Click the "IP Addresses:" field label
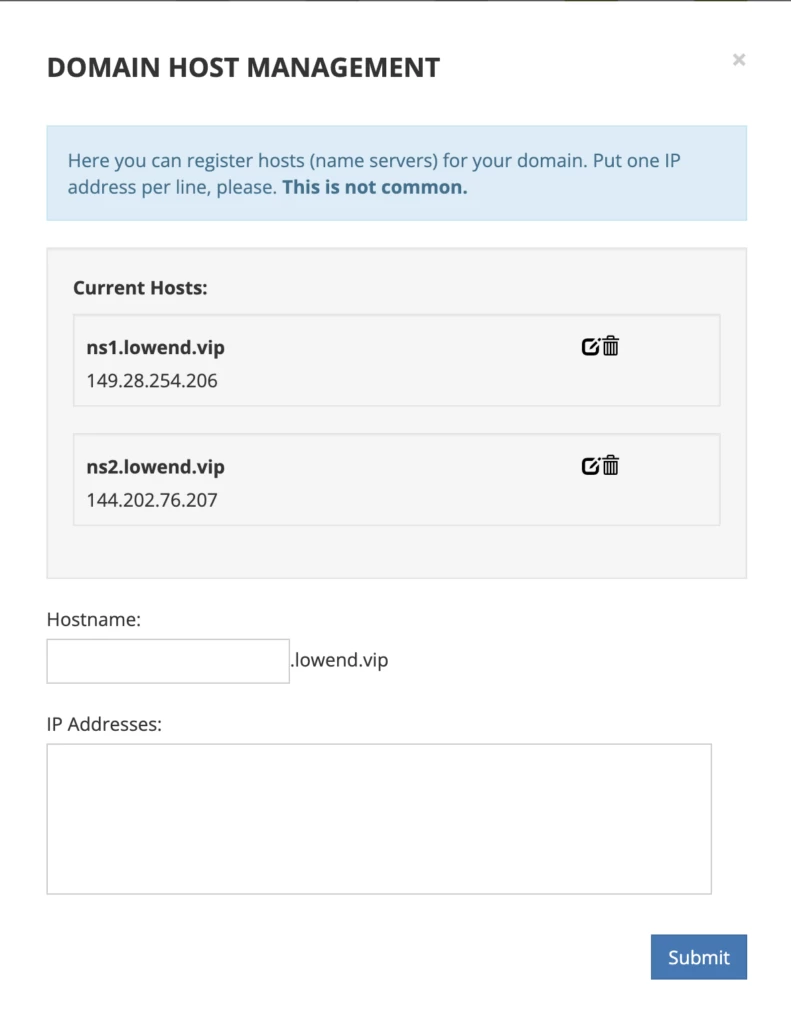 [104, 724]
